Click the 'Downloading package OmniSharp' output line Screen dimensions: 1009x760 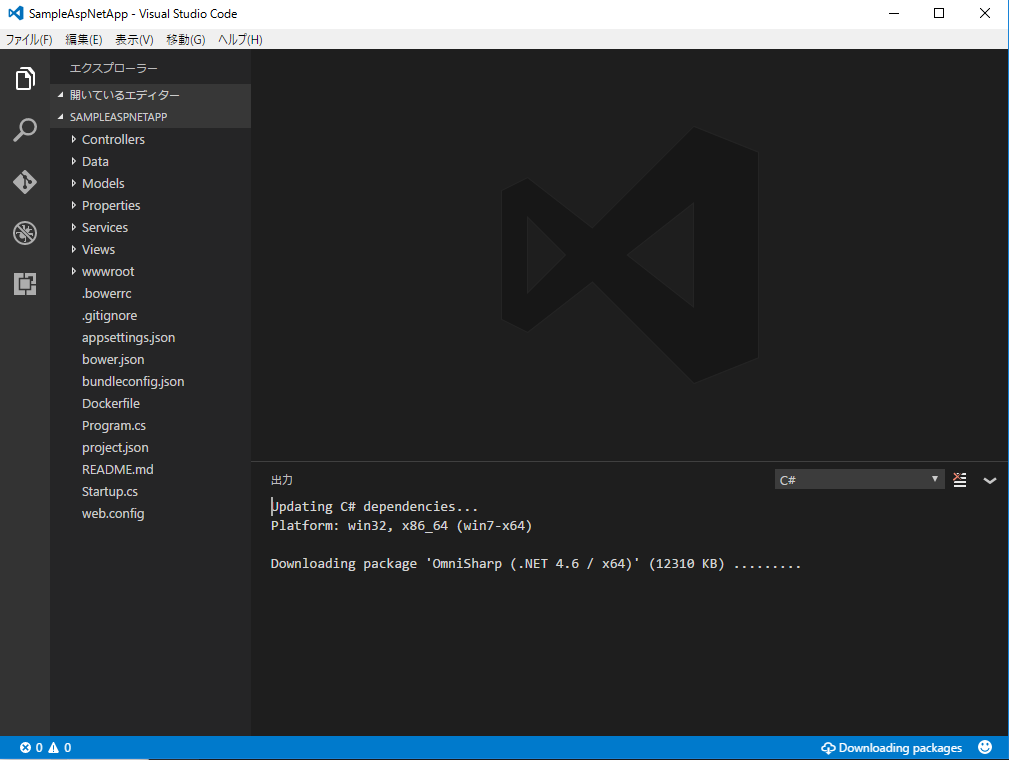point(536,564)
